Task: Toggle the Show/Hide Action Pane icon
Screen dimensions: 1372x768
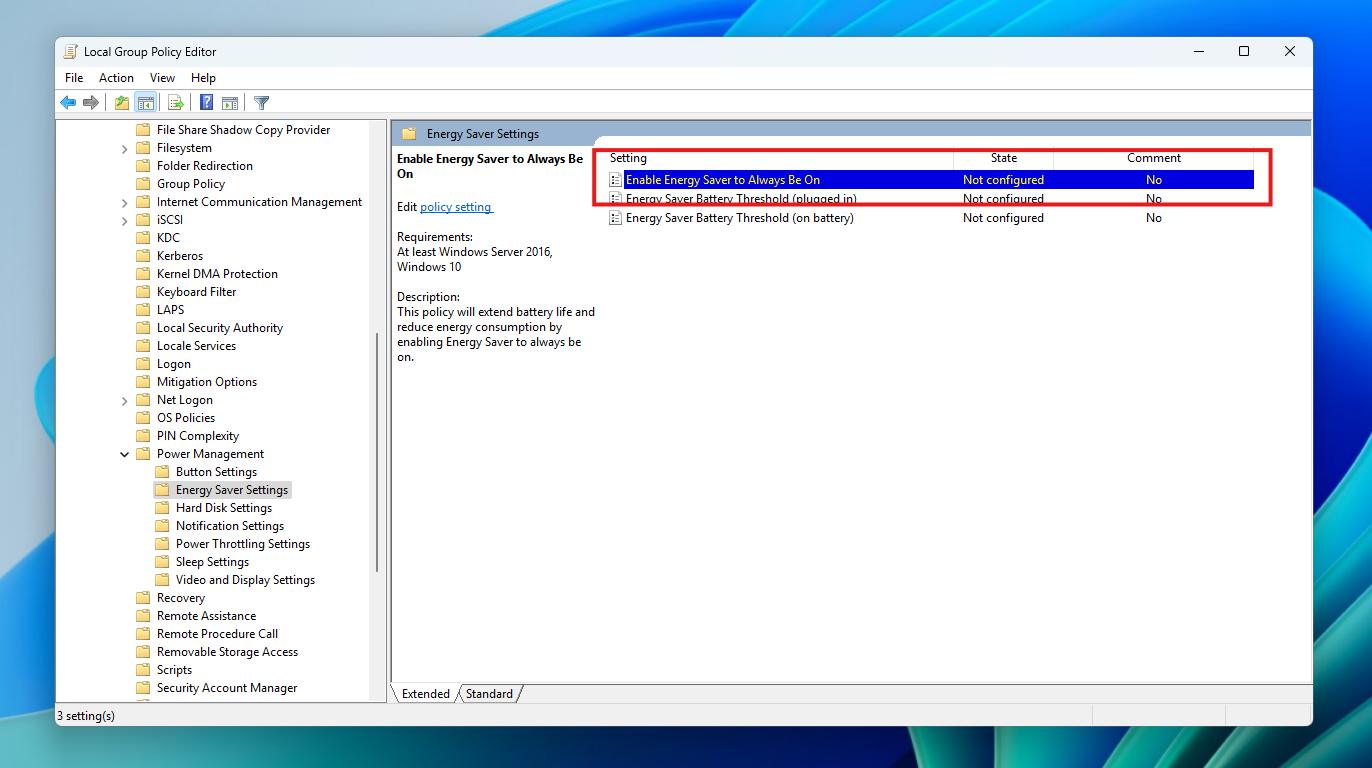Action: pyautogui.click(x=230, y=102)
